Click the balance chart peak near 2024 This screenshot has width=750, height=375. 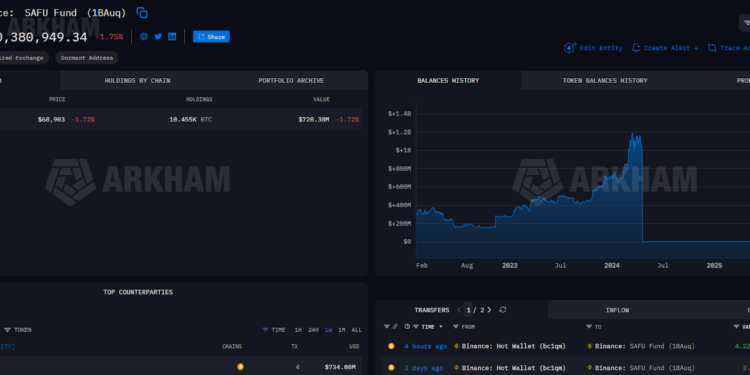pyautogui.click(x=632, y=134)
